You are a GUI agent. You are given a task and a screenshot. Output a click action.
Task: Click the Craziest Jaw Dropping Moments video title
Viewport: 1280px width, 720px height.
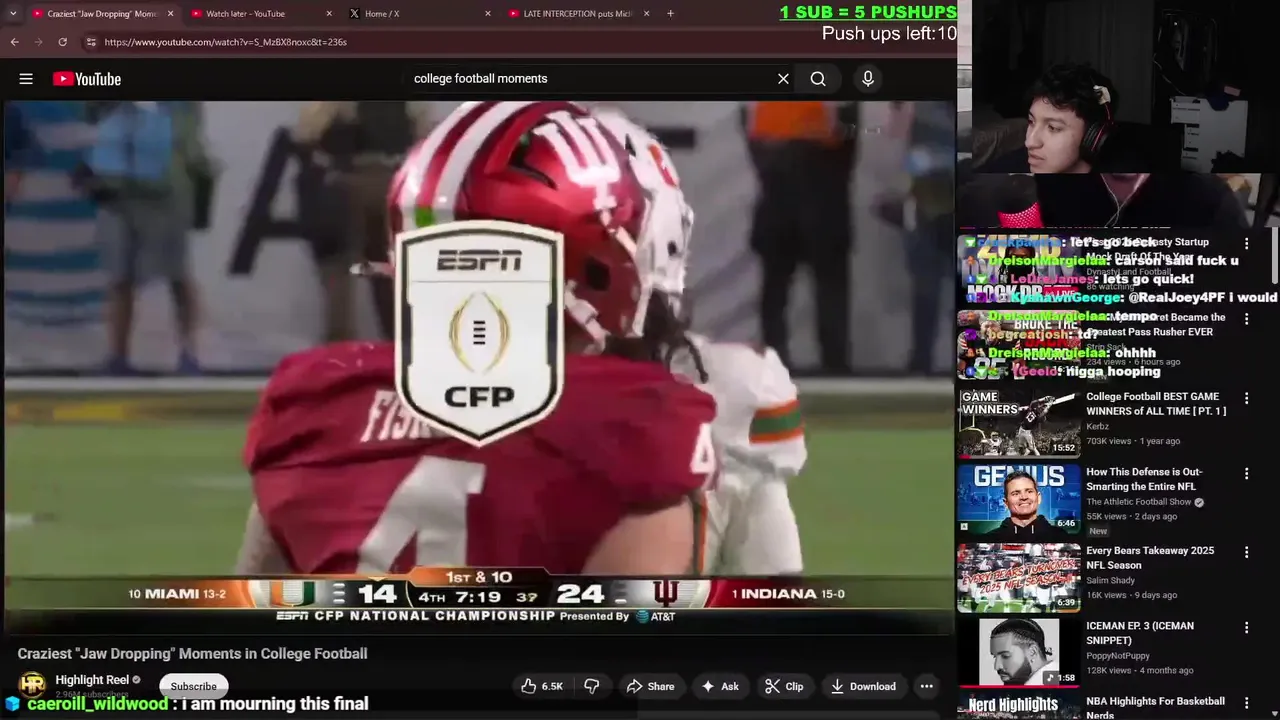point(192,653)
